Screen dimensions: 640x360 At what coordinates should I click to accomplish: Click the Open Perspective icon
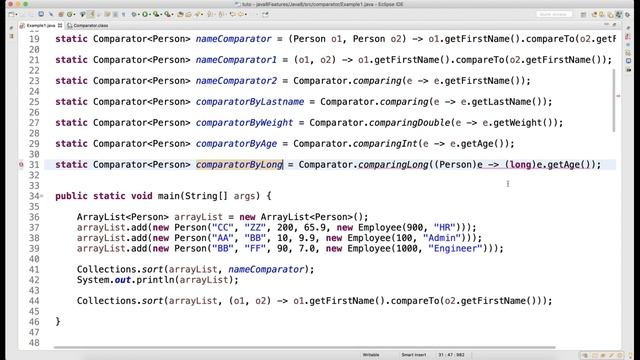584,15
